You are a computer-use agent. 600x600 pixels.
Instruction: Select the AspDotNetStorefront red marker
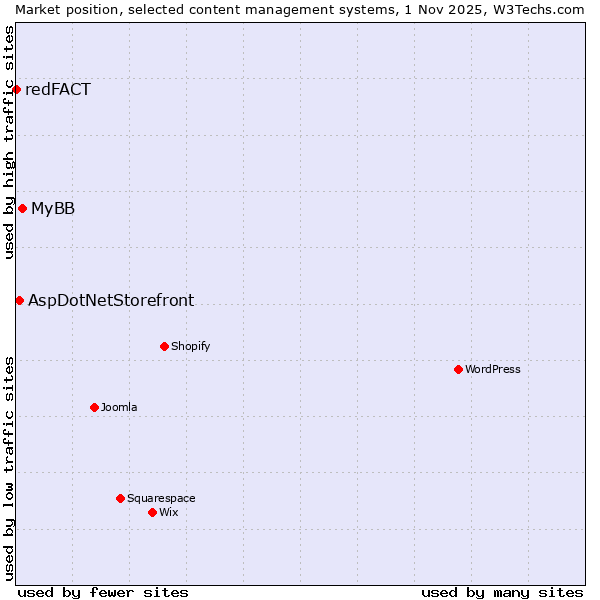[x=19, y=300]
